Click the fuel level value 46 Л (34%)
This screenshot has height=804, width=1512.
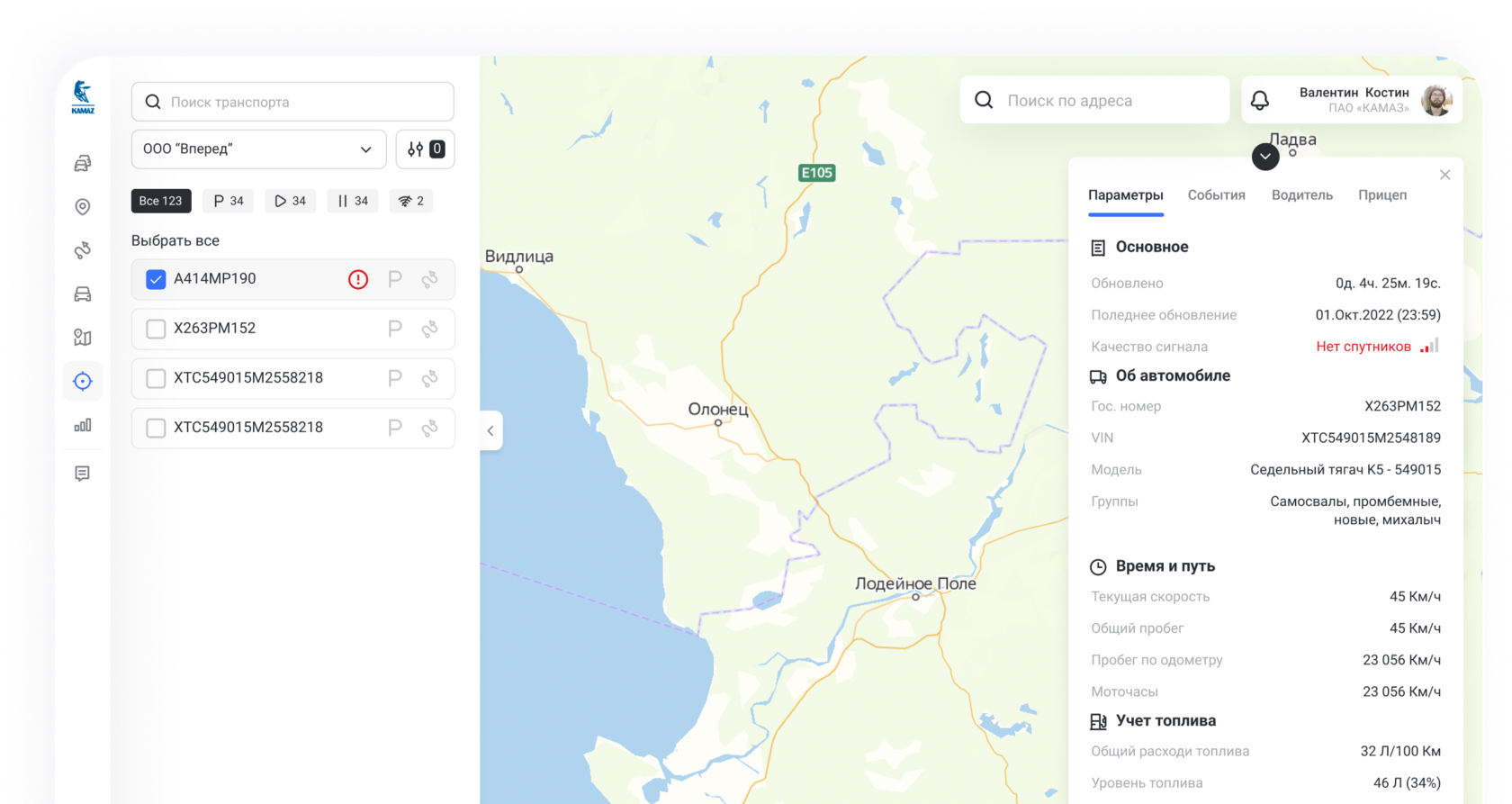[1407, 783]
